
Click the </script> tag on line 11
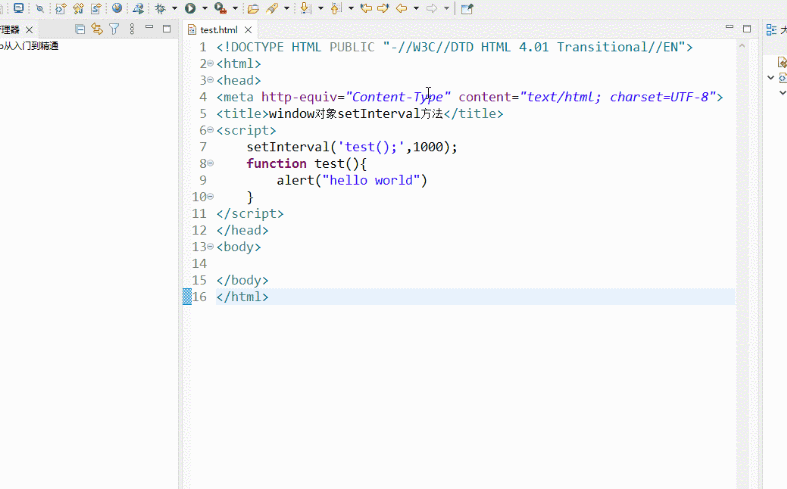(x=250, y=213)
